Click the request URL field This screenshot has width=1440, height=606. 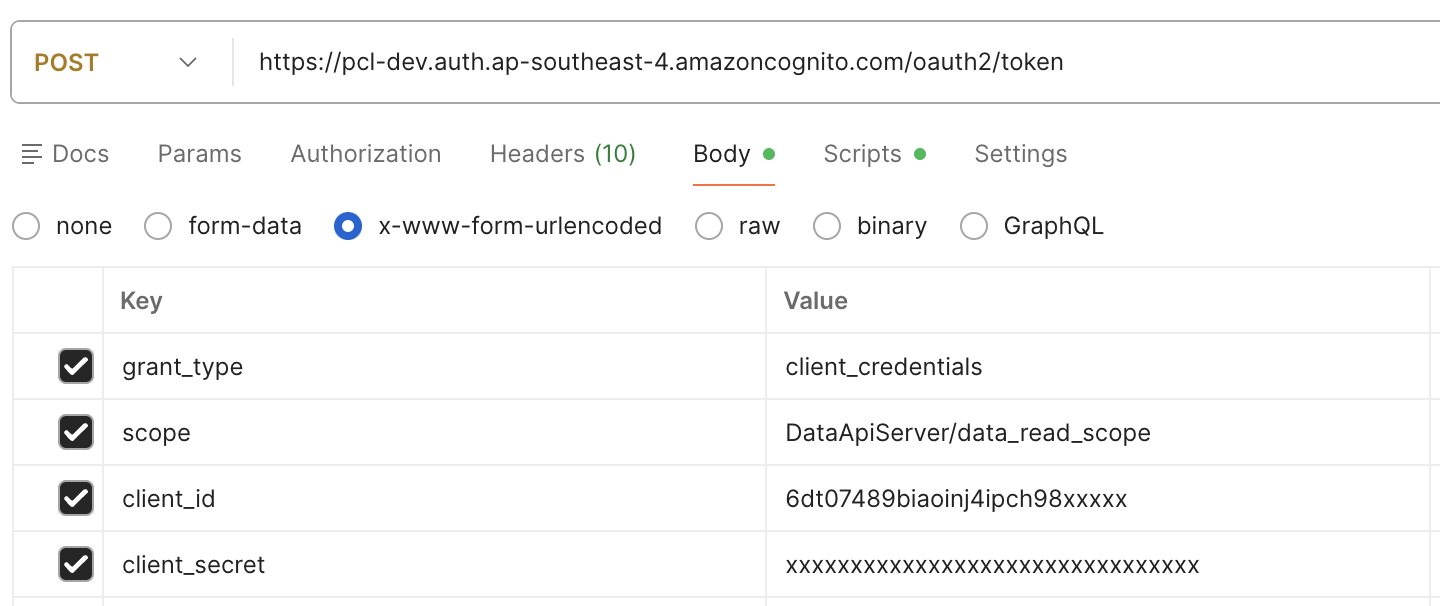660,61
